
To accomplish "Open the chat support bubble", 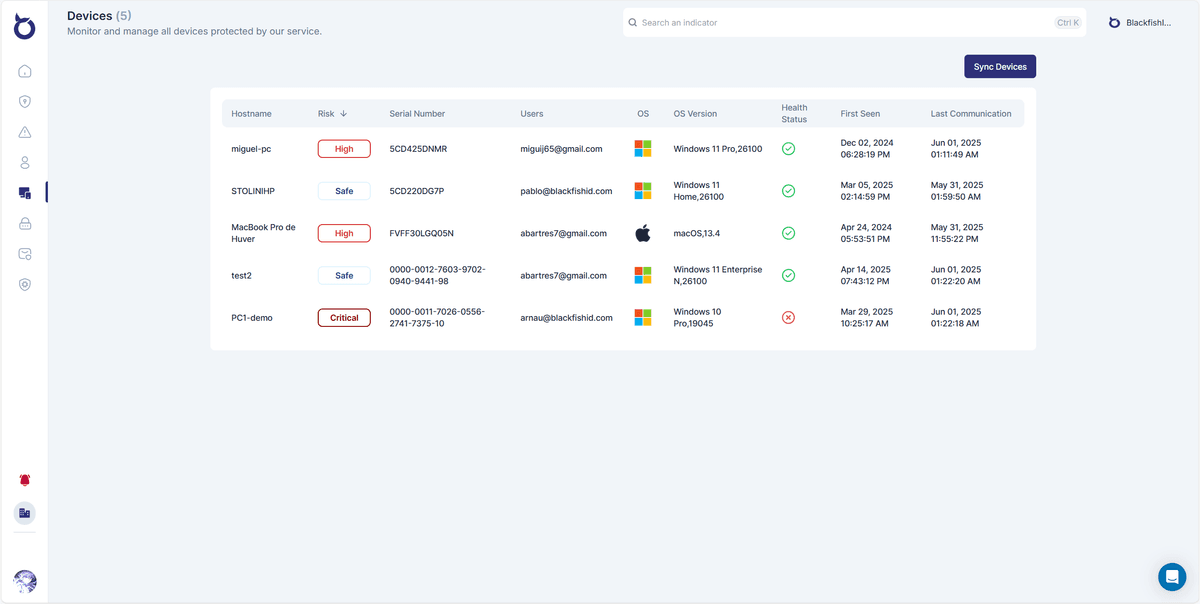I will [x=1172, y=577].
